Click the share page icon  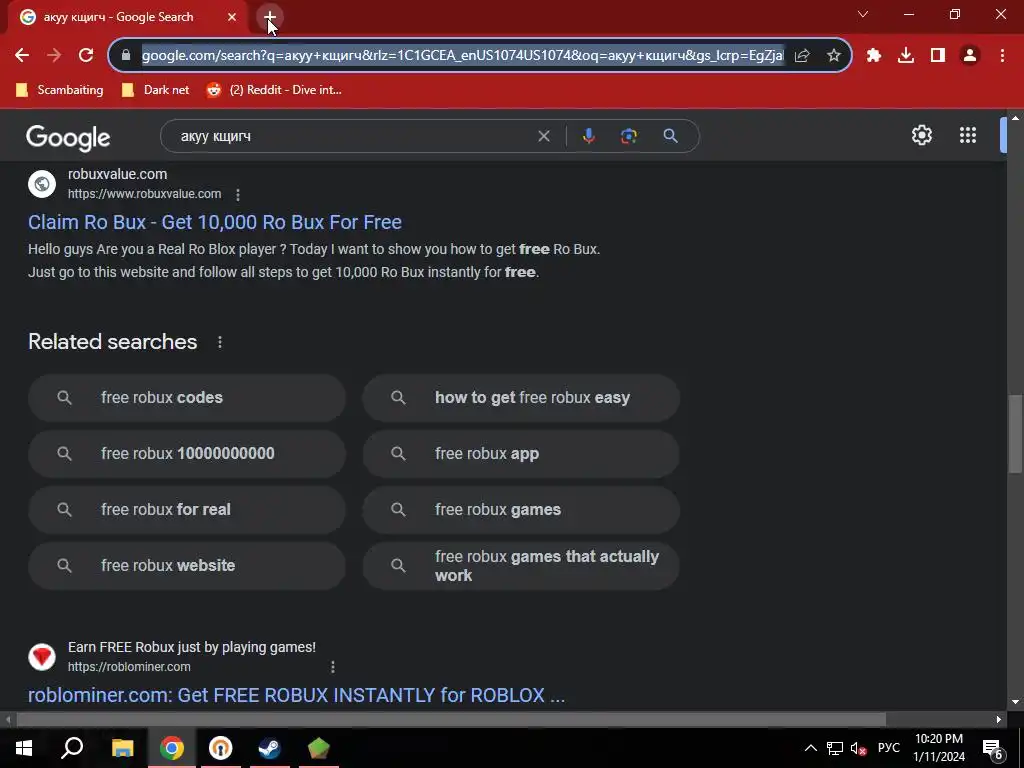click(802, 56)
